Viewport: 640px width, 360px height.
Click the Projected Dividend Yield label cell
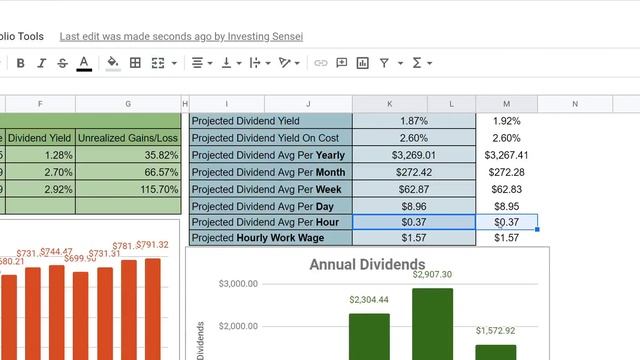271,121
